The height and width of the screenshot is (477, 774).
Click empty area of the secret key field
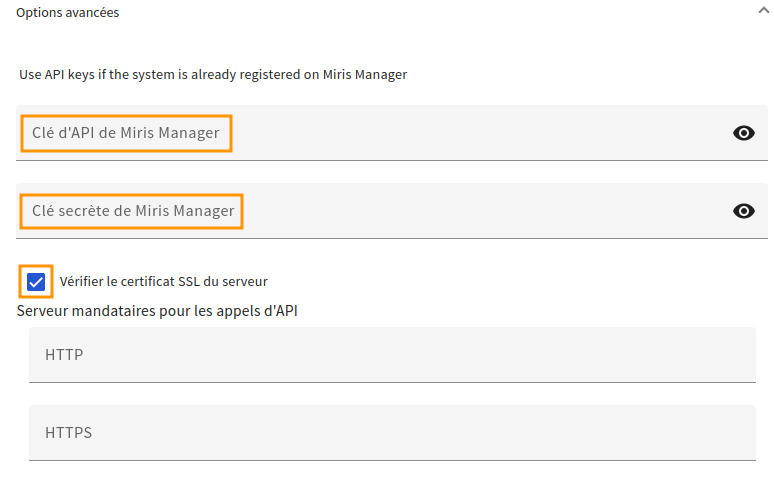484,211
